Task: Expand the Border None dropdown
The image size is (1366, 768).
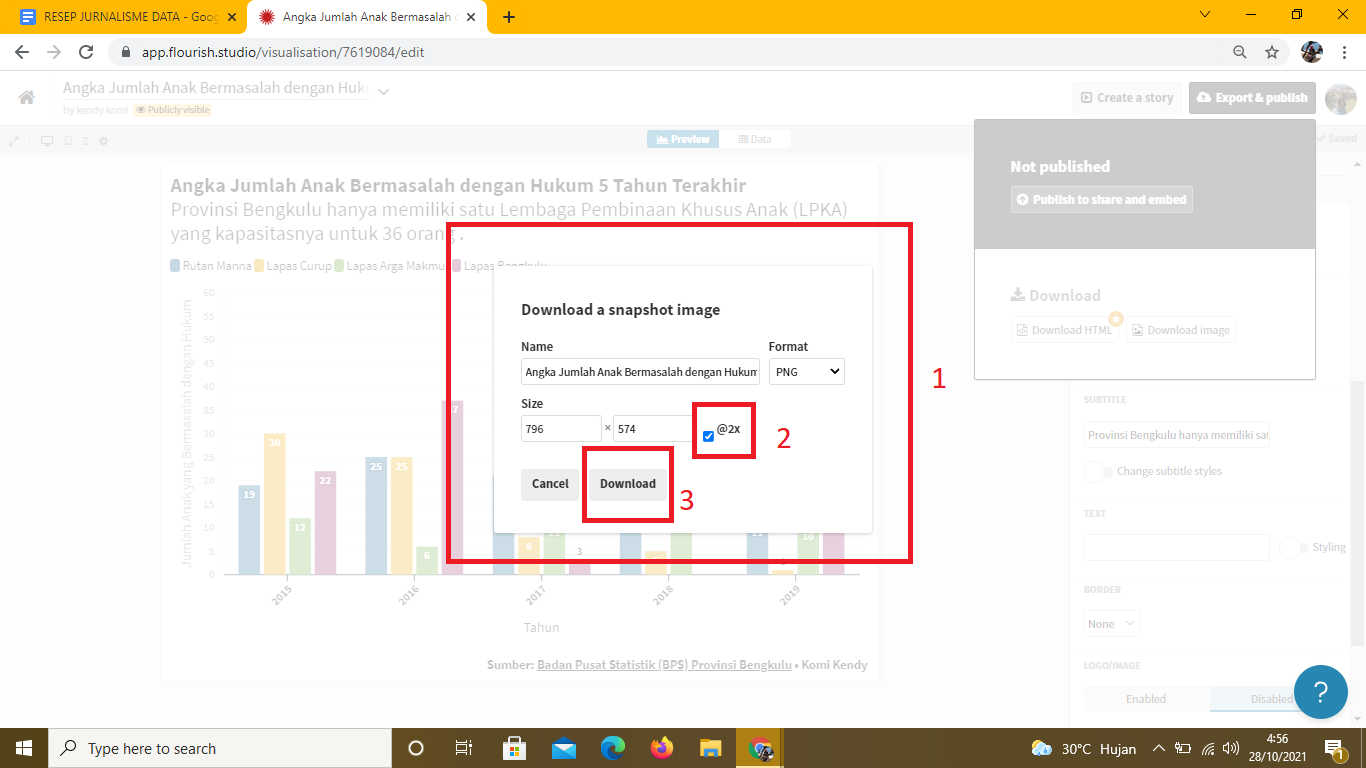Action: (1111, 624)
